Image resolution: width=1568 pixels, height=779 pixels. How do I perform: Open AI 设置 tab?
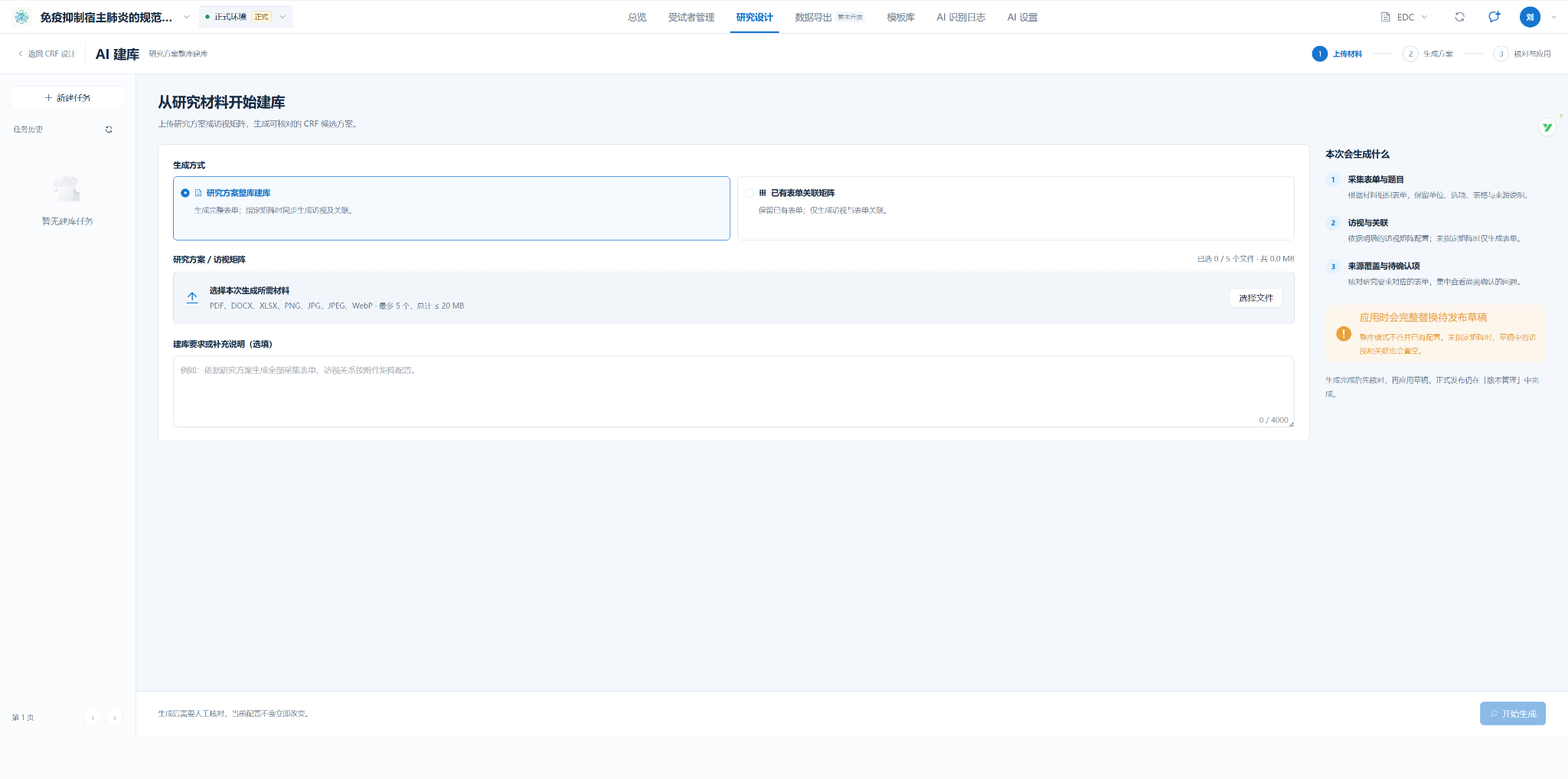[x=1022, y=17]
